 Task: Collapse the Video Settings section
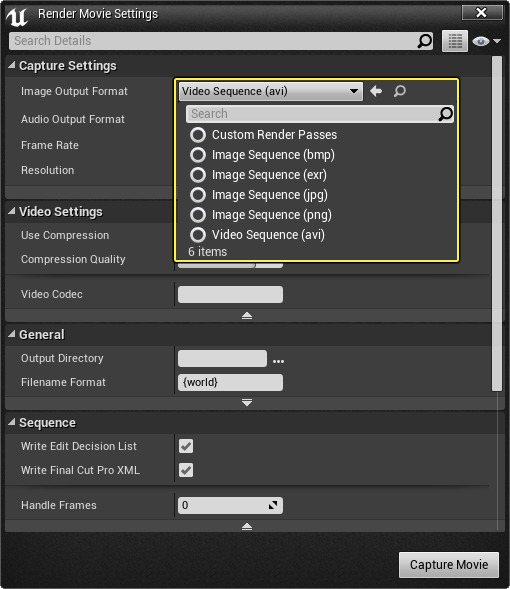(12, 211)
